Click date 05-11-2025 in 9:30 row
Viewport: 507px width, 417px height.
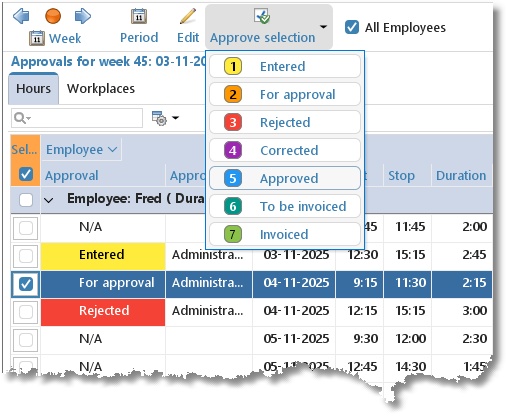296,339
